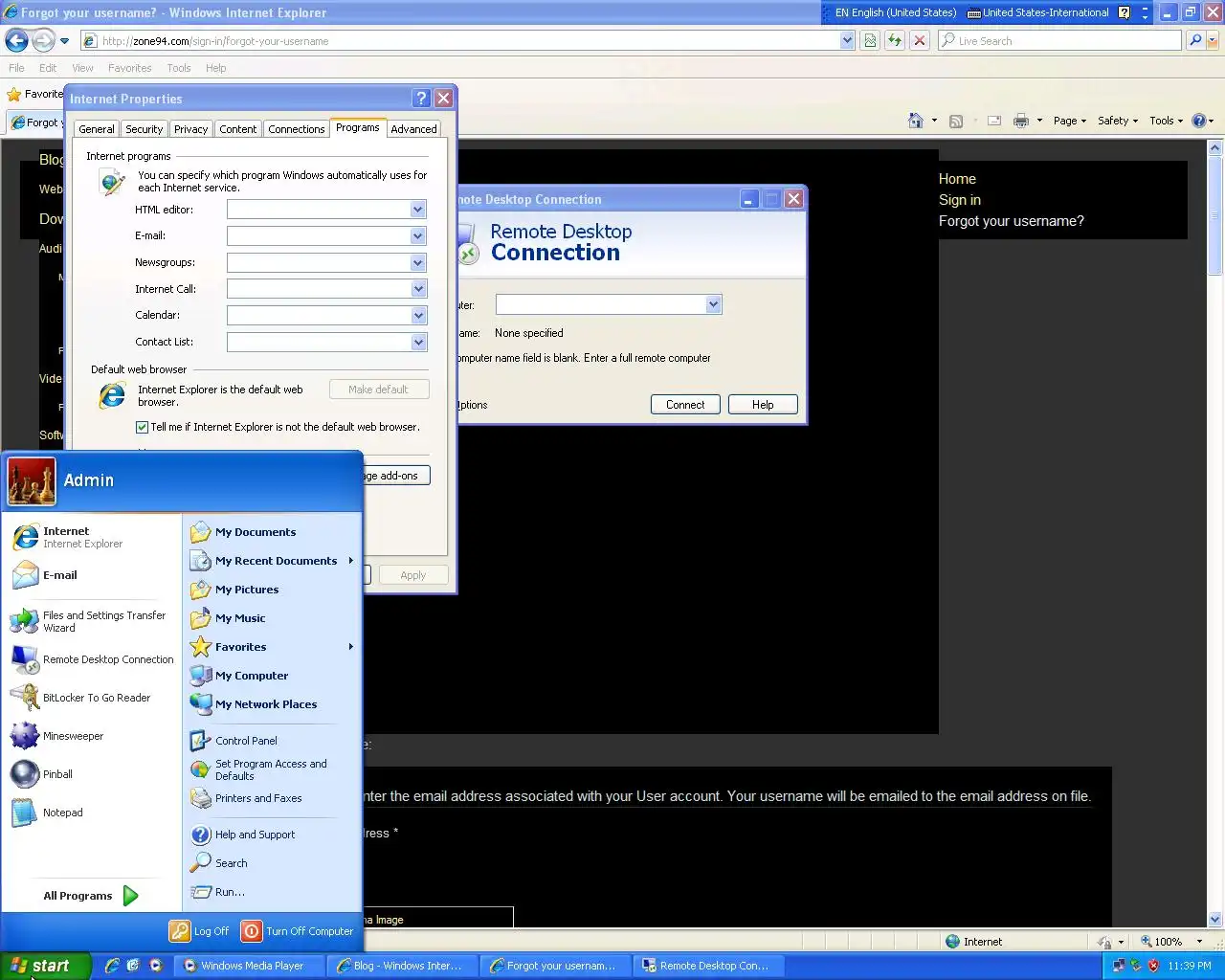The height and width of the screenshot is (980, 1225).
Task: Switch to the Advanced tab
Action: tap(413, 129)
